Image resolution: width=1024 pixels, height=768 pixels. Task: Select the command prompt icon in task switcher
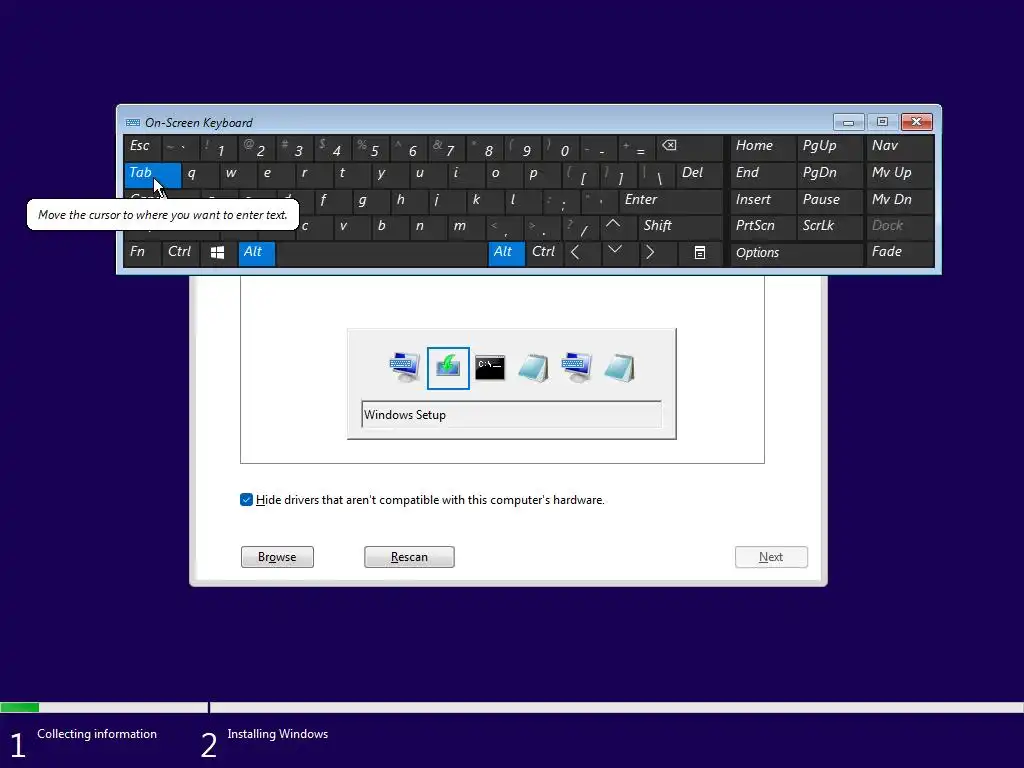pos(490,368)
